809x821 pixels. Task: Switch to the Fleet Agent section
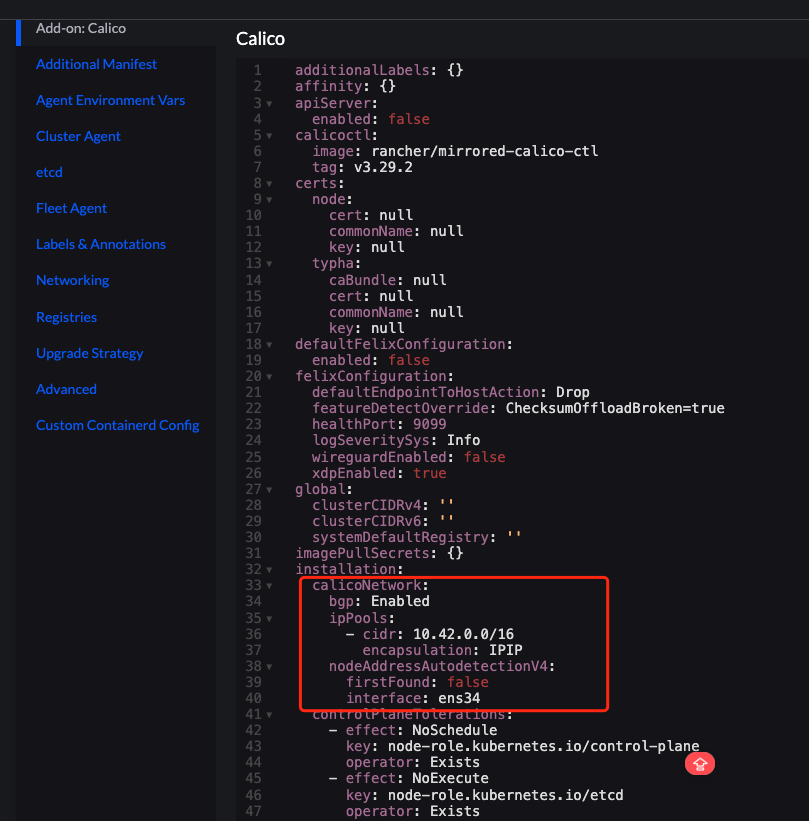(x=71, y=208)
